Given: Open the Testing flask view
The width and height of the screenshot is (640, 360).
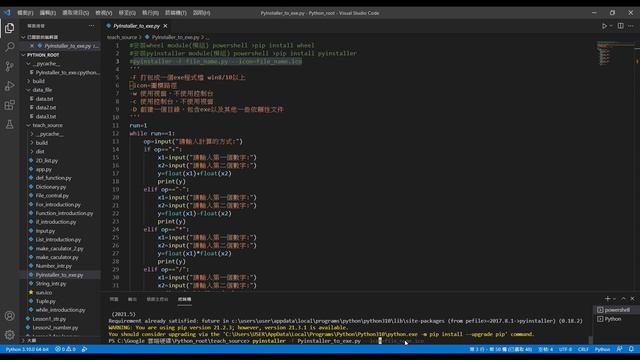Looking at the screenshot, I should (x=9, y=124).
